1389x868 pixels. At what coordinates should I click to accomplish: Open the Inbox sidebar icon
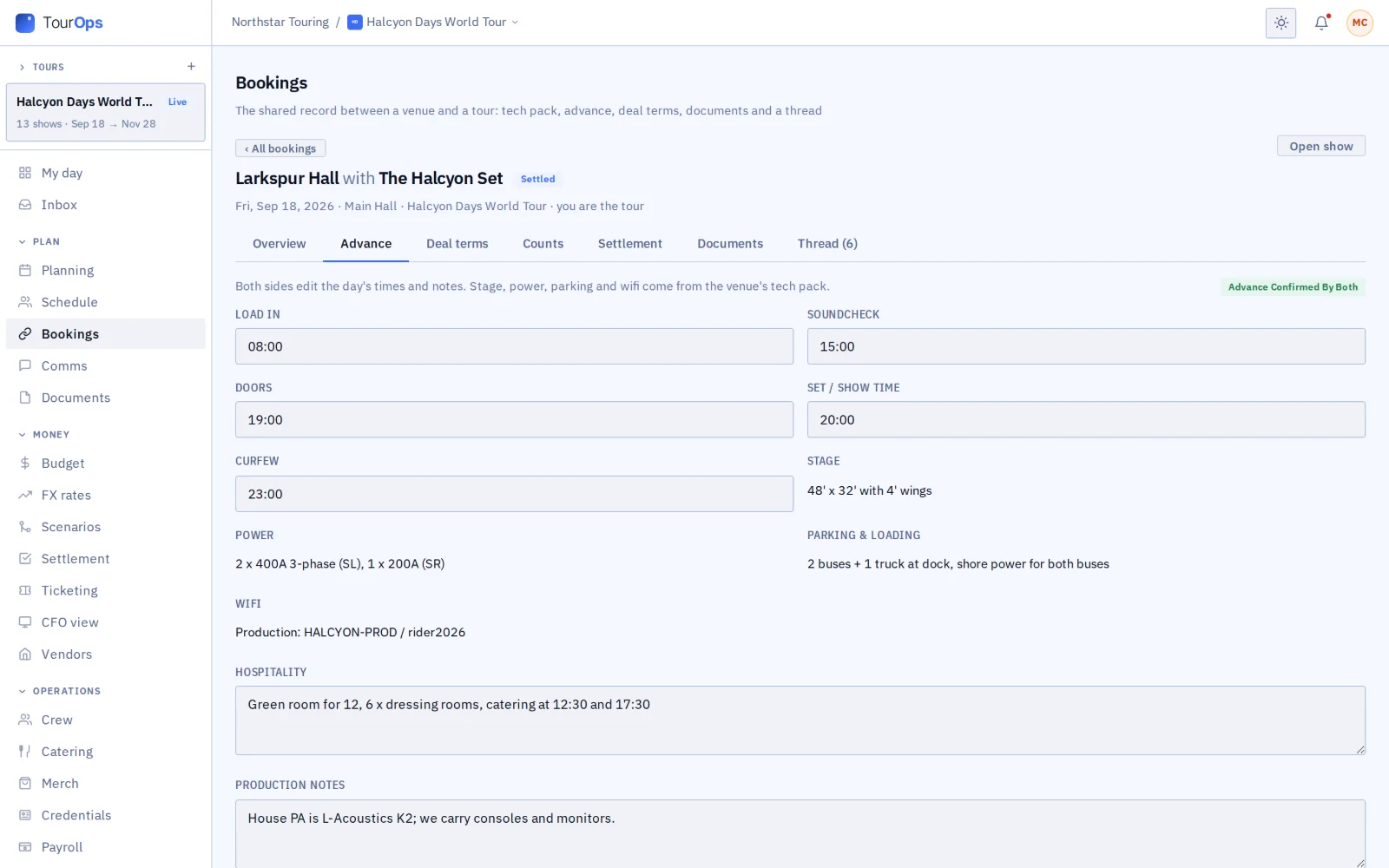pos(25,205)
